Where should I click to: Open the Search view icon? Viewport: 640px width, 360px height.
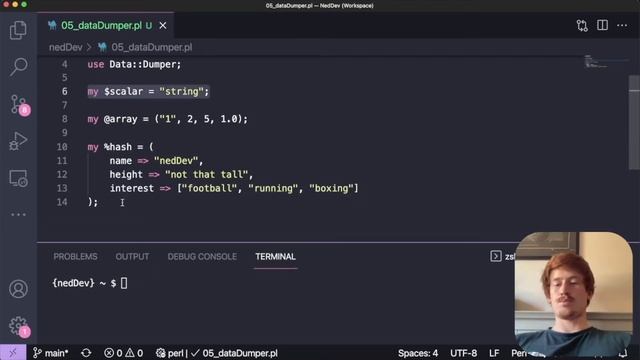point(18,66)
